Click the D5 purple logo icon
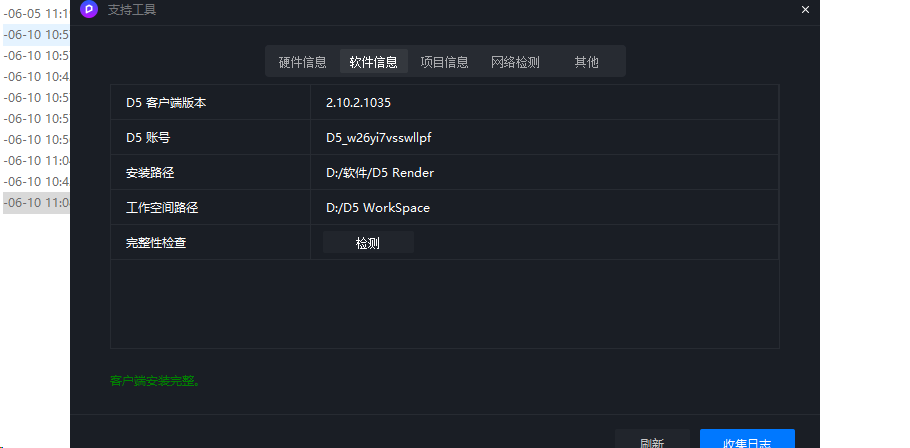Viewport: 910px width, 448px height. tap(89, 9)
